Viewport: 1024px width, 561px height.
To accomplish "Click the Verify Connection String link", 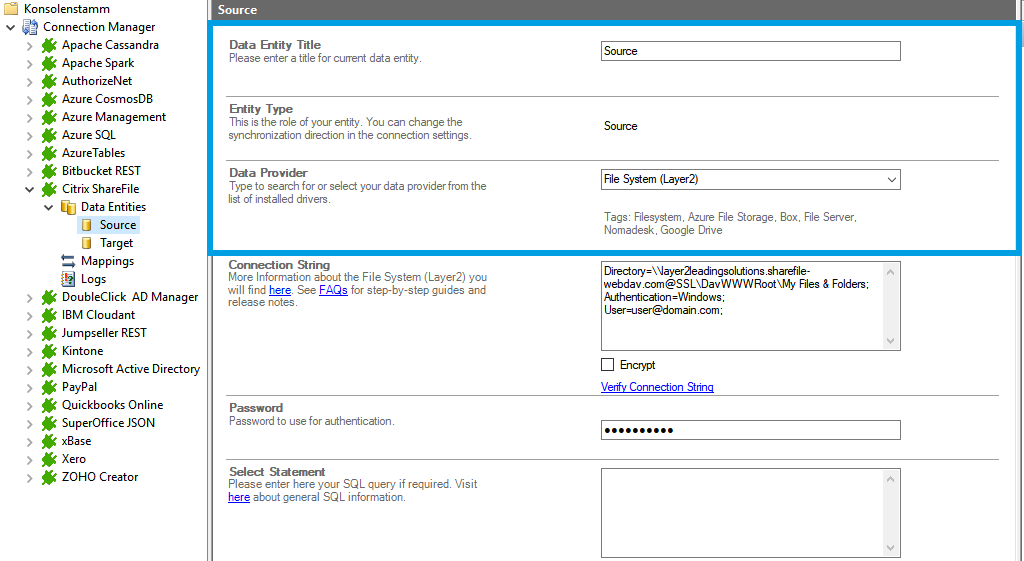I will pos(657,387).
